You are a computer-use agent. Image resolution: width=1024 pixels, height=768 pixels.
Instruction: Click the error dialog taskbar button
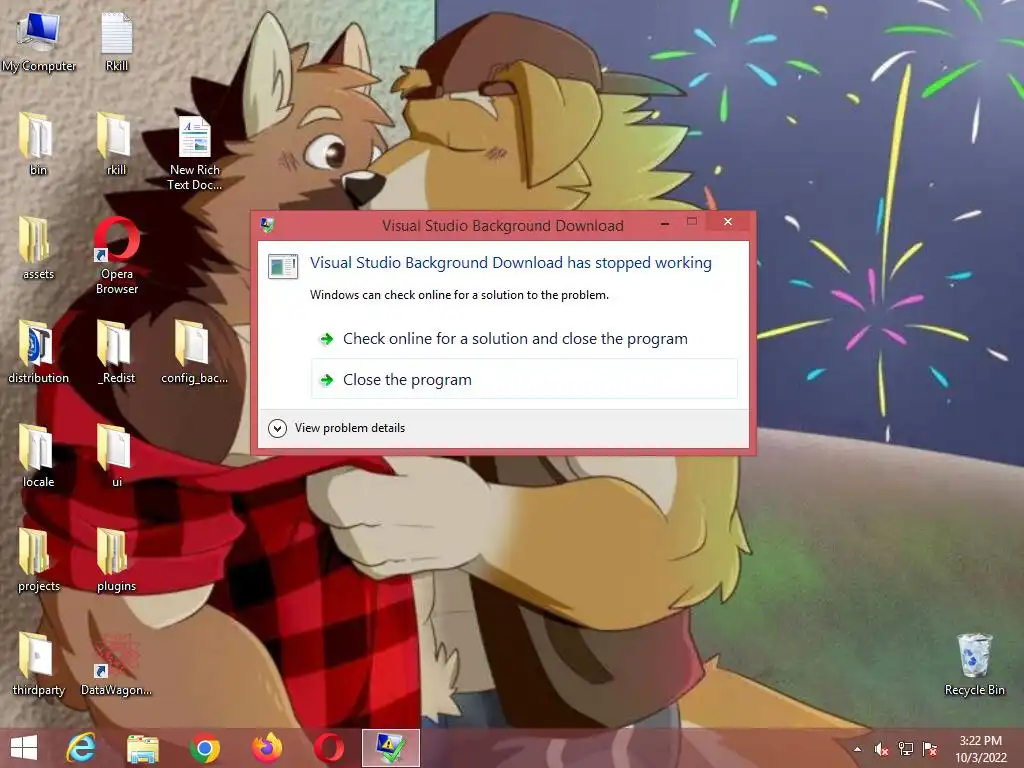(x=391, y=748)
